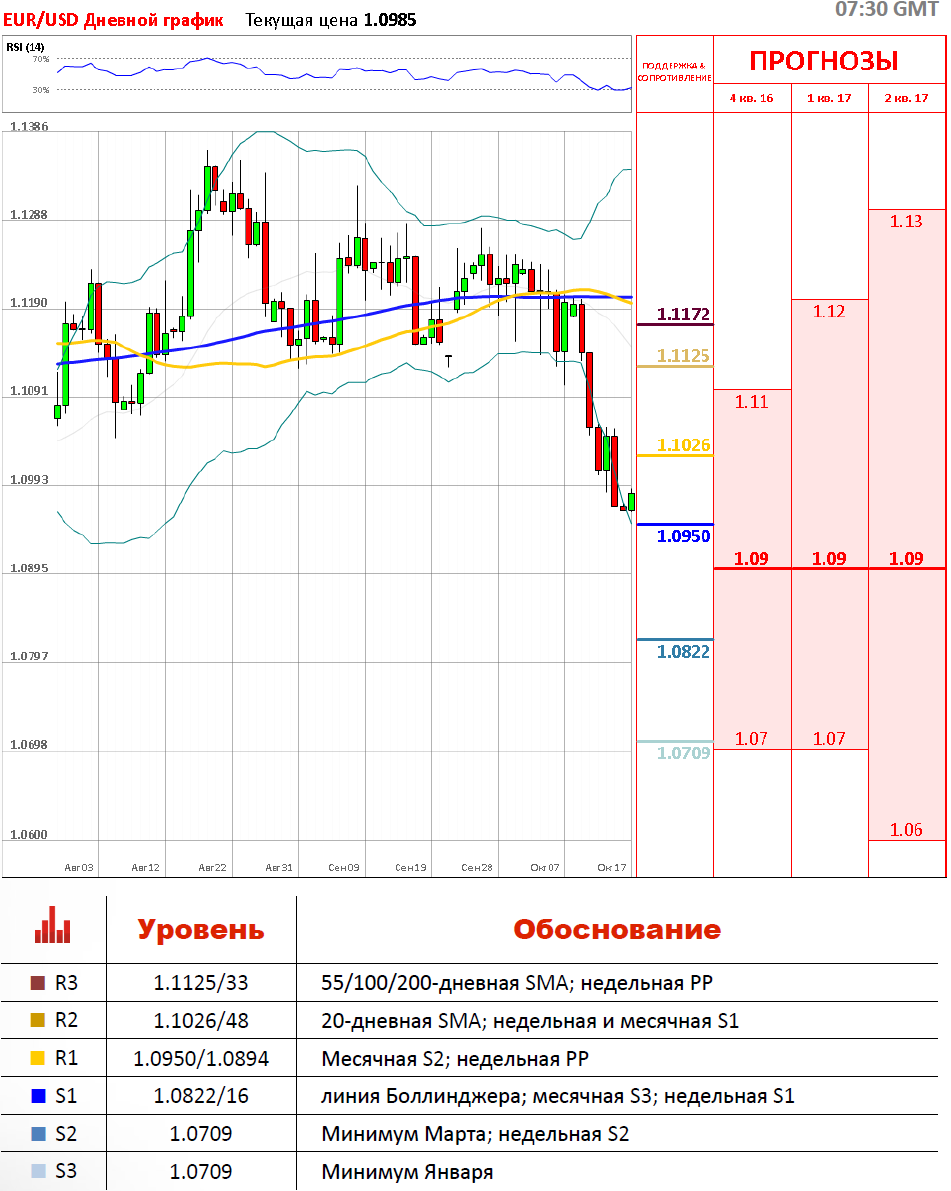The width and height of the screenshot is (951, 1191).
Task: Click the 'линия Боллинджера' justification text
Action: click(x=420, y=1096)
